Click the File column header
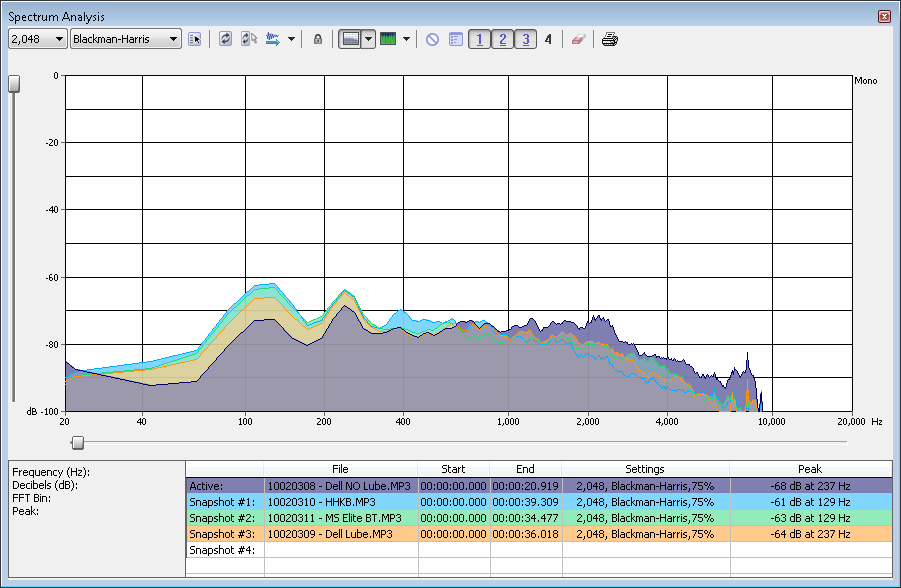 tap(340, 469)
